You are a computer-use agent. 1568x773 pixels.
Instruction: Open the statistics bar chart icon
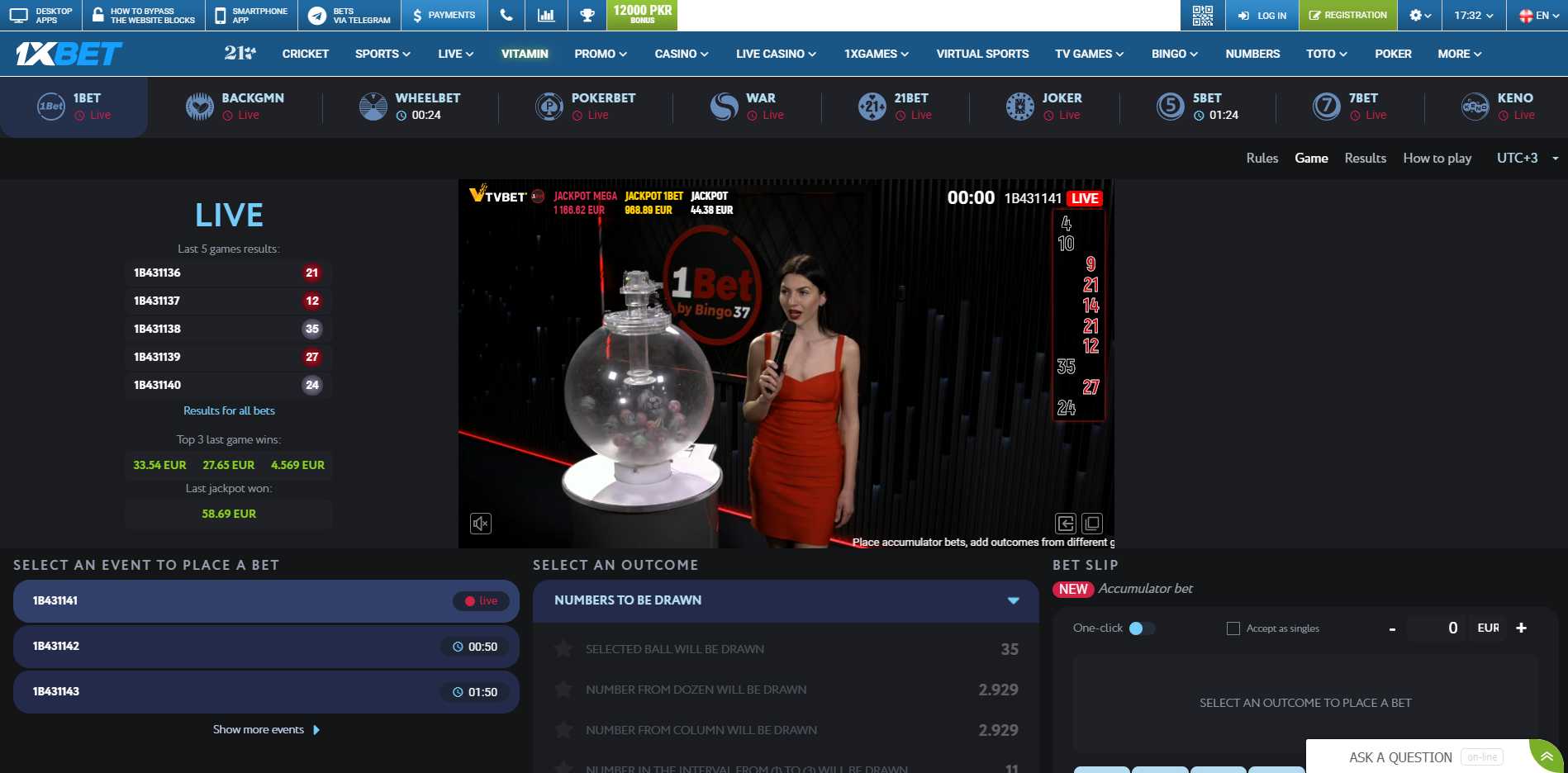click(x=546, y=15)
